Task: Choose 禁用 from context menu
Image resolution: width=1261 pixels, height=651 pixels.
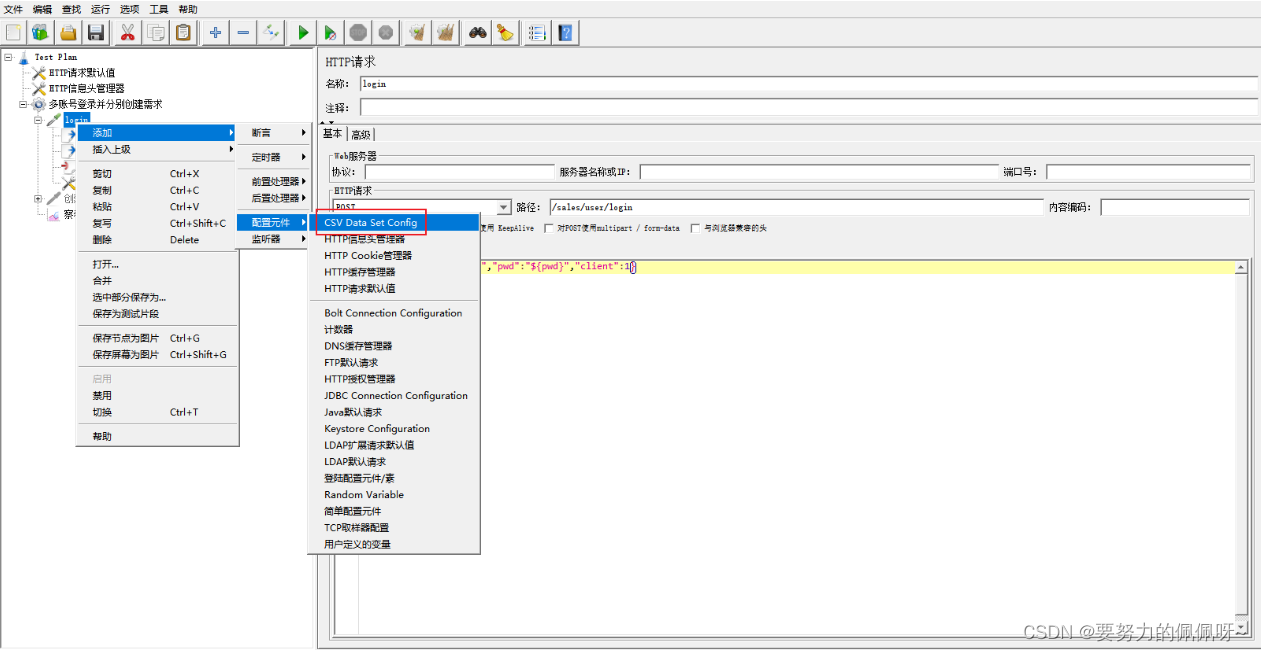Action: (x=157, y=396)
